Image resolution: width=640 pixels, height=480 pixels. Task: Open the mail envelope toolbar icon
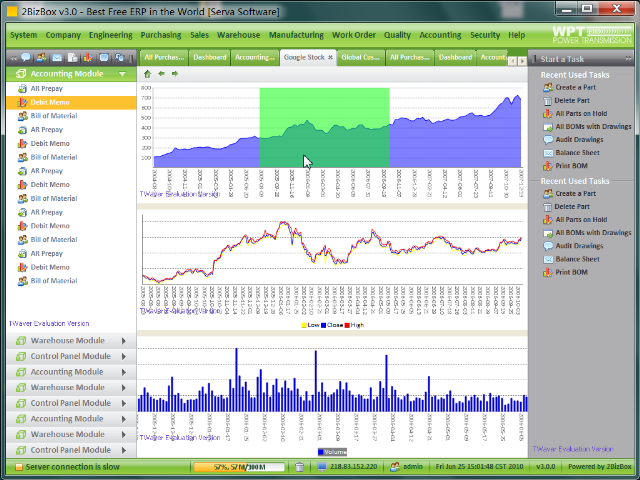(x=57, y=58)
